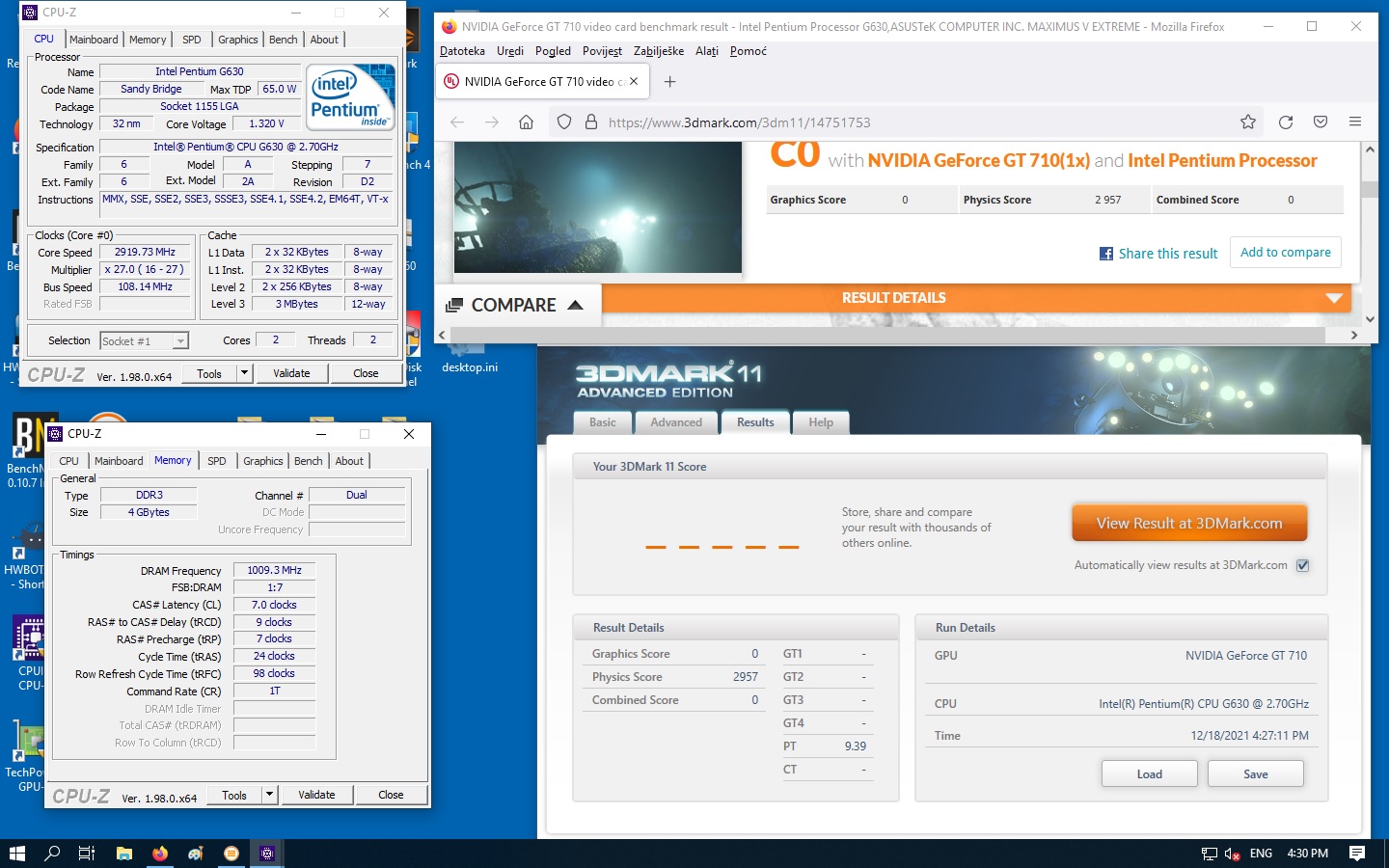Click the tracking protection shield icon

pyautogui.click(x=564, y=122)
